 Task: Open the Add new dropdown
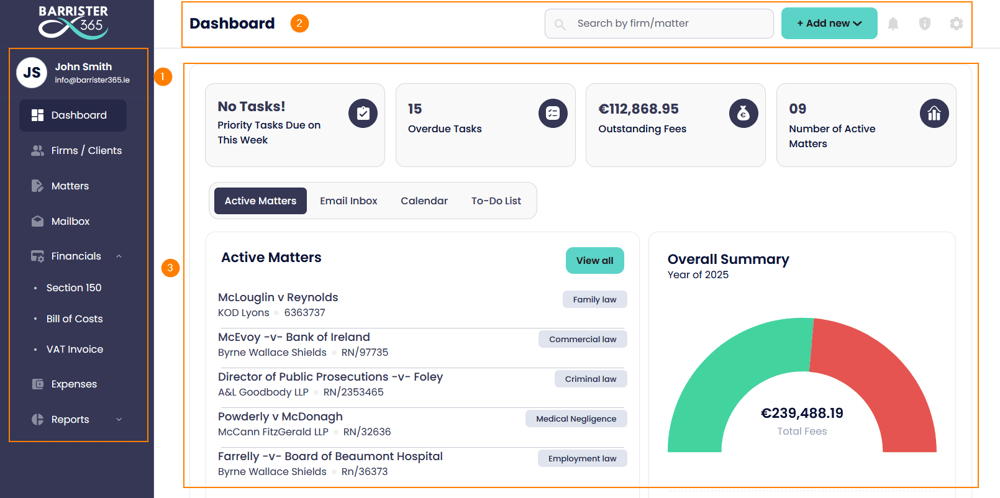[829, 24]
